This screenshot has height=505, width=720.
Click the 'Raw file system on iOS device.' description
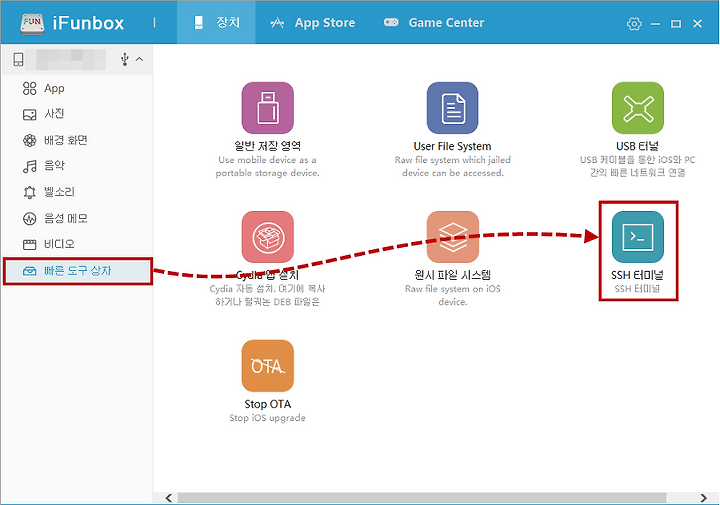point(453,295)
